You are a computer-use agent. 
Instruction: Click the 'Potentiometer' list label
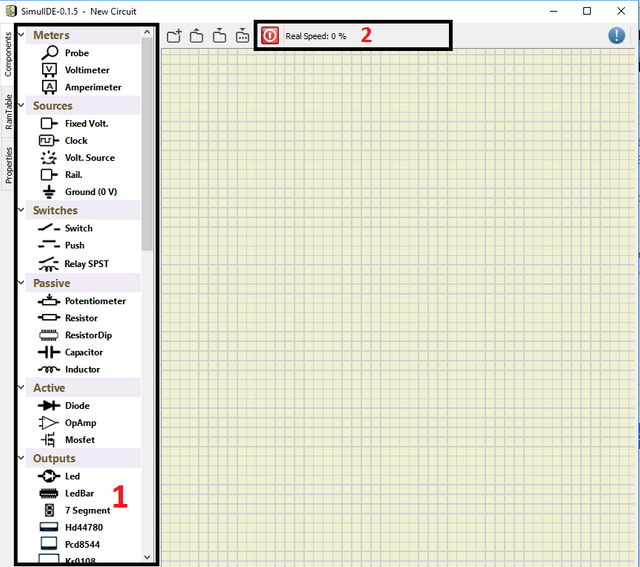(96, 301)
